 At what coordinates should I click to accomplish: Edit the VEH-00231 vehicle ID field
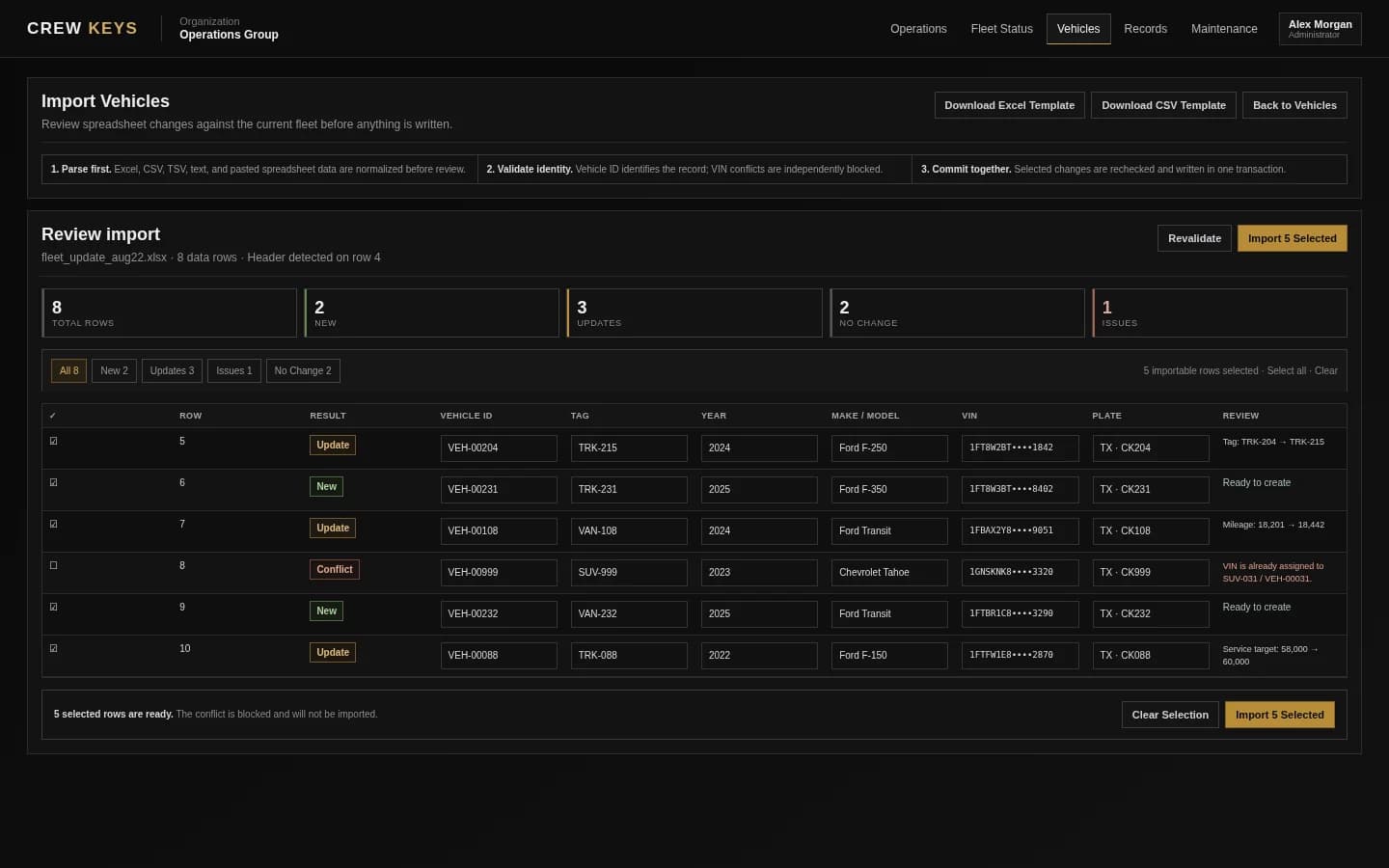coord(499,490)
